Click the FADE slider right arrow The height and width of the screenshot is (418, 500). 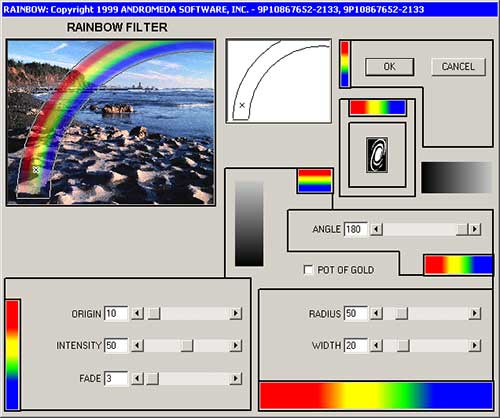point(236,378)
